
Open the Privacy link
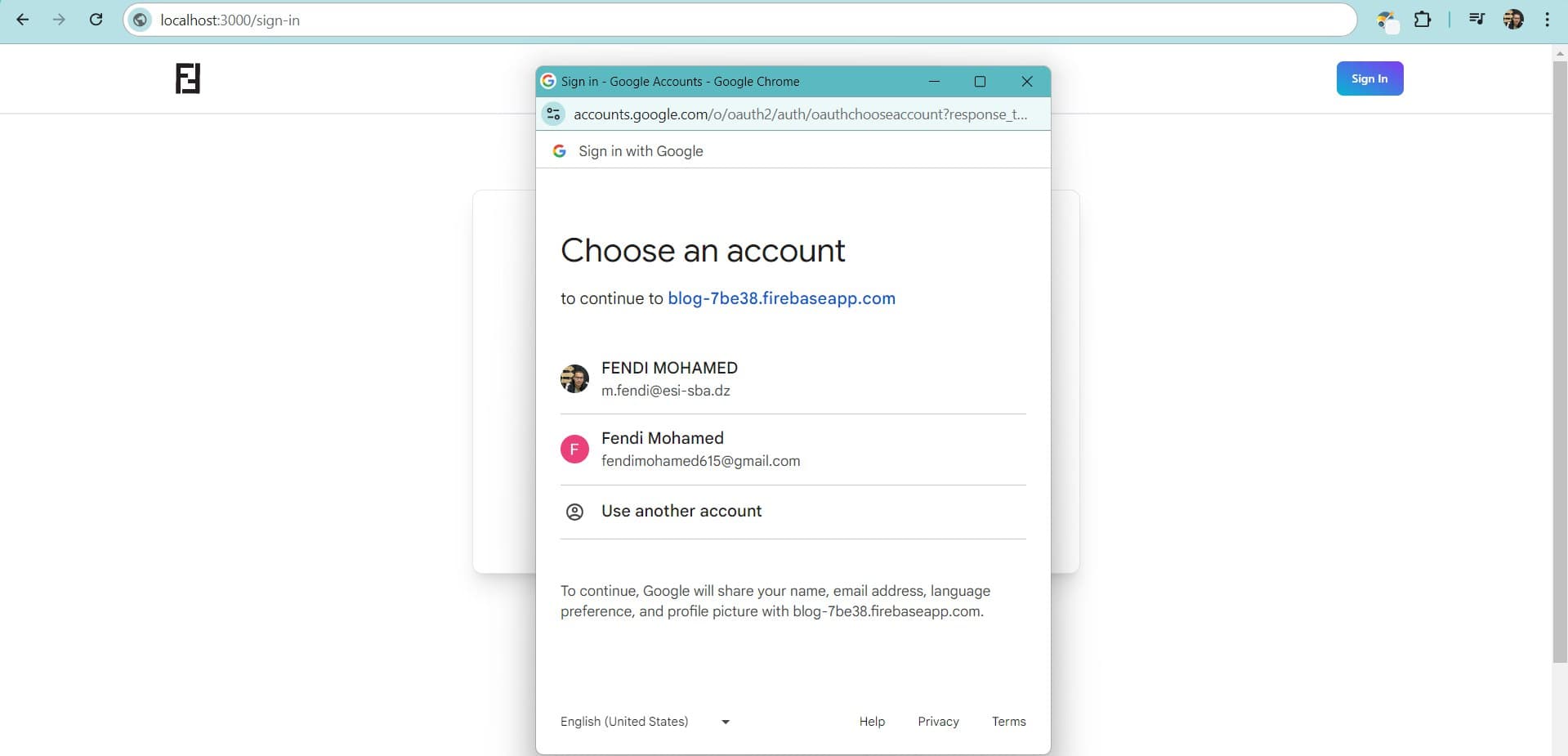click(x=938, y=722)
